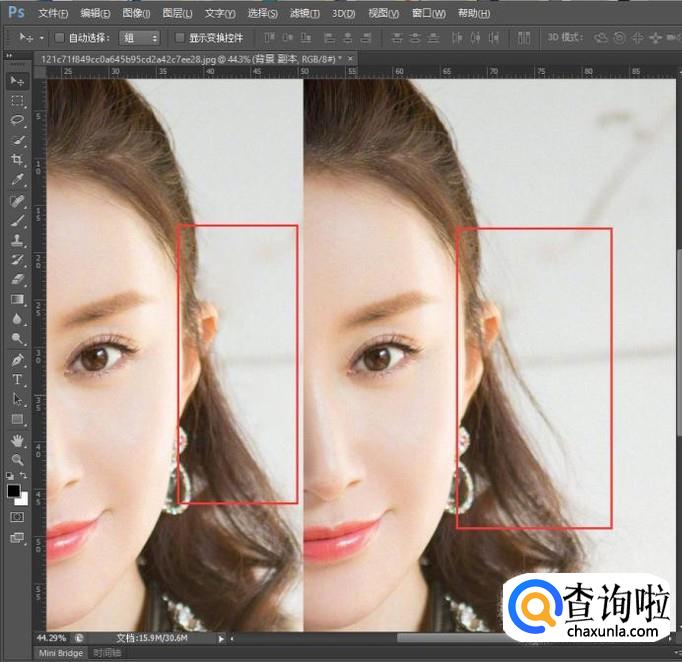This screenshot has height=662, width=682.
Task: Select the Eyedropper tool
Action: coord(17,180)
